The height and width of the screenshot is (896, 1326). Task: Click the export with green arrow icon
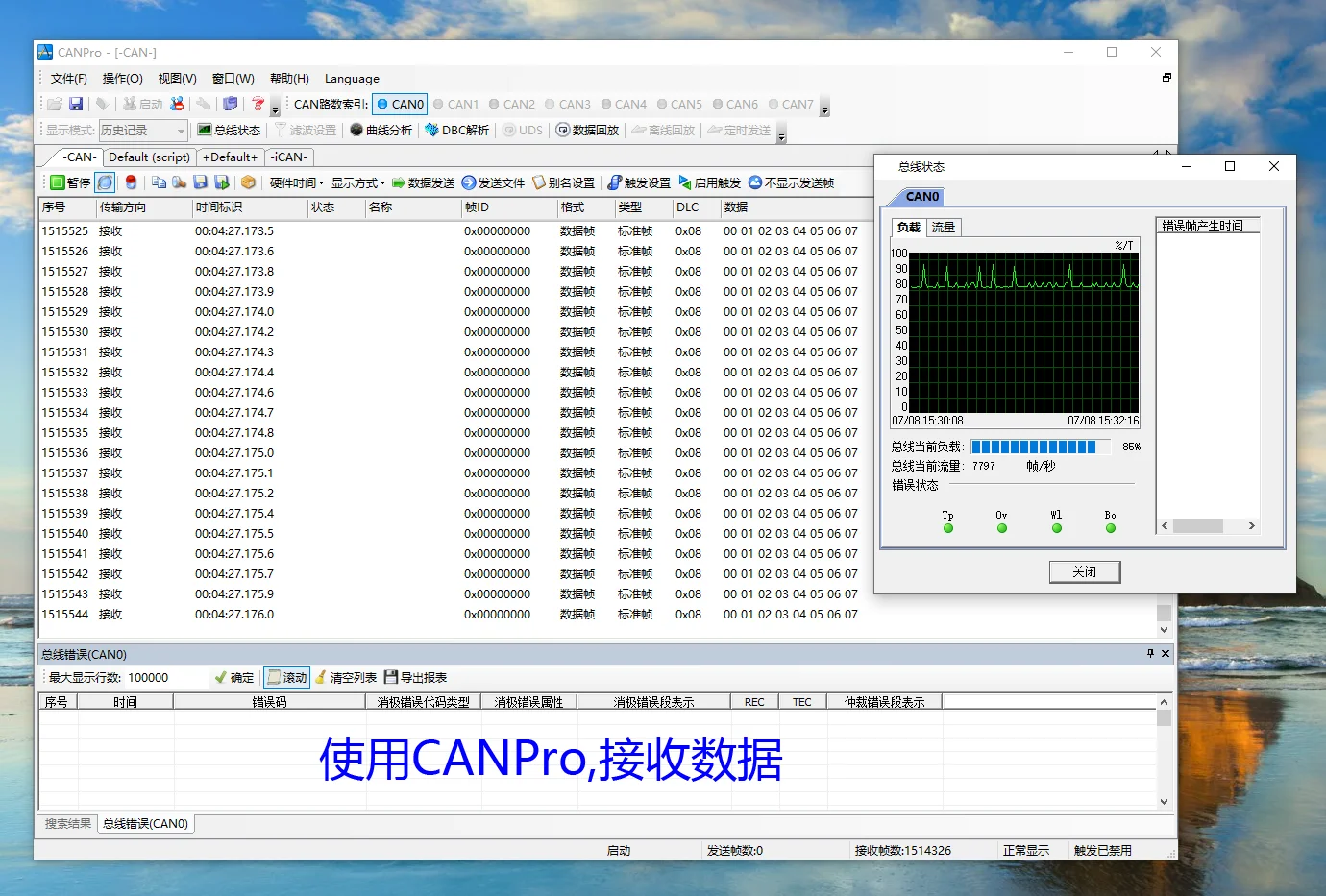click(222, 182)
